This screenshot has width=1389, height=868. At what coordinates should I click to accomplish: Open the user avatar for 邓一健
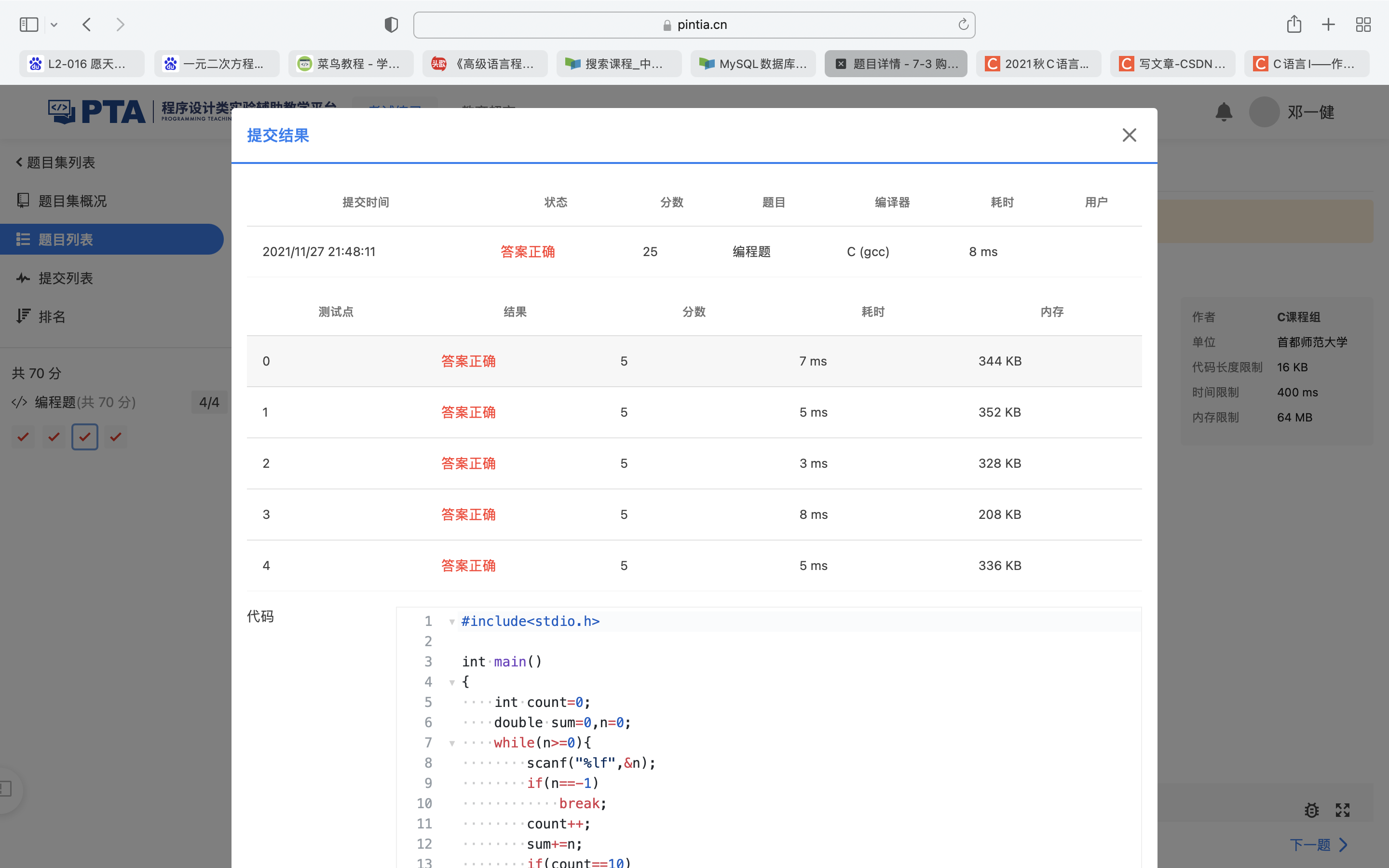[x=1265, y=112]
